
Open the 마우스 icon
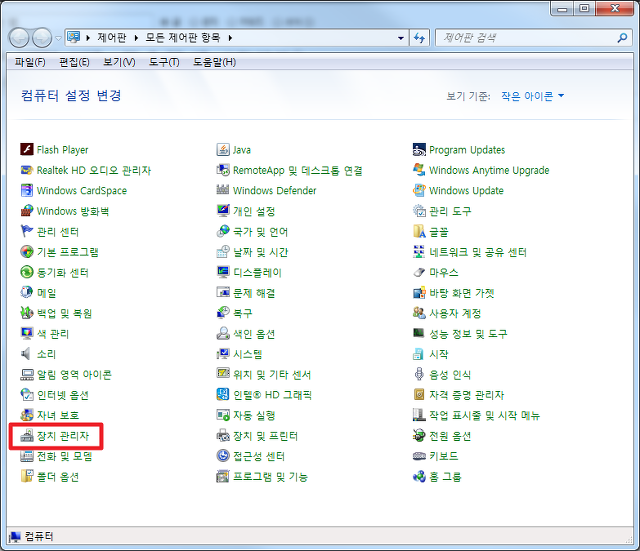419,272
